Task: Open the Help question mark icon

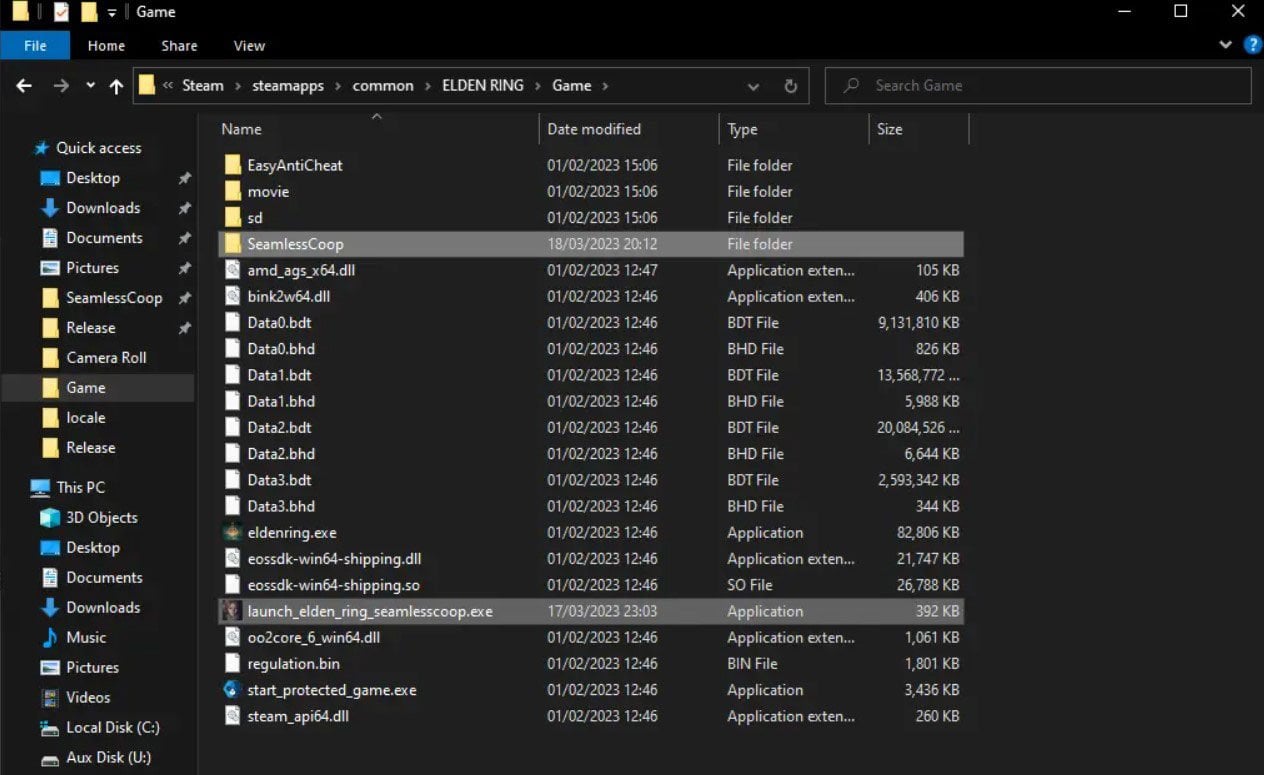Action: coord(1252,45)
